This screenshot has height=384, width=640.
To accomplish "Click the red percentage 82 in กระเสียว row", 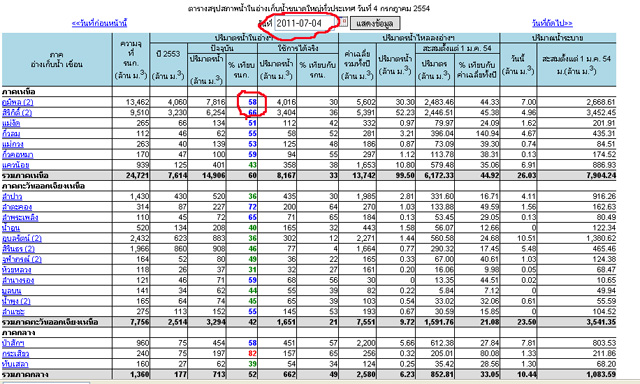I will 252,353.
